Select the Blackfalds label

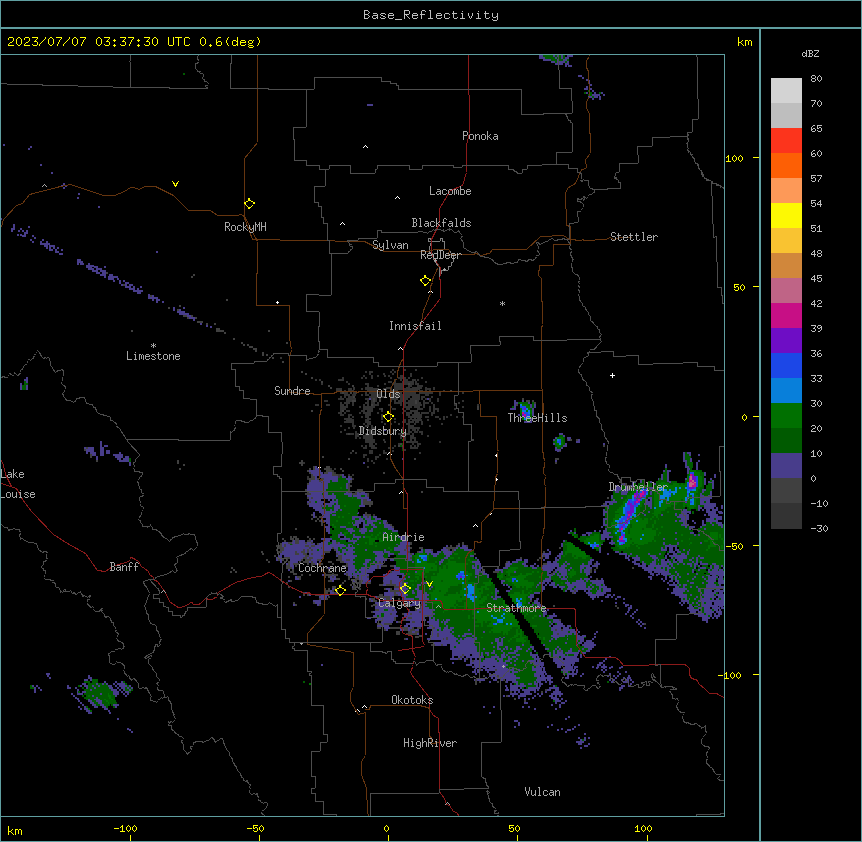coord(441,223)
